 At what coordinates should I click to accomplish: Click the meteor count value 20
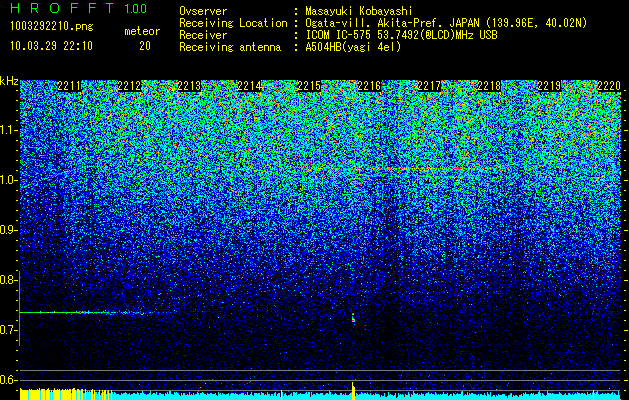click(145, 46)
